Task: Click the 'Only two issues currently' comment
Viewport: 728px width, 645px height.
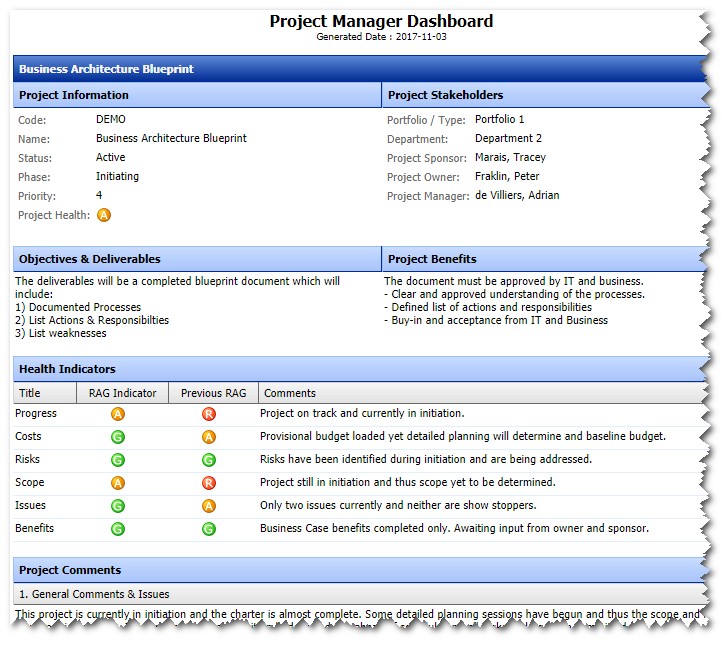Action: (398, 505)
